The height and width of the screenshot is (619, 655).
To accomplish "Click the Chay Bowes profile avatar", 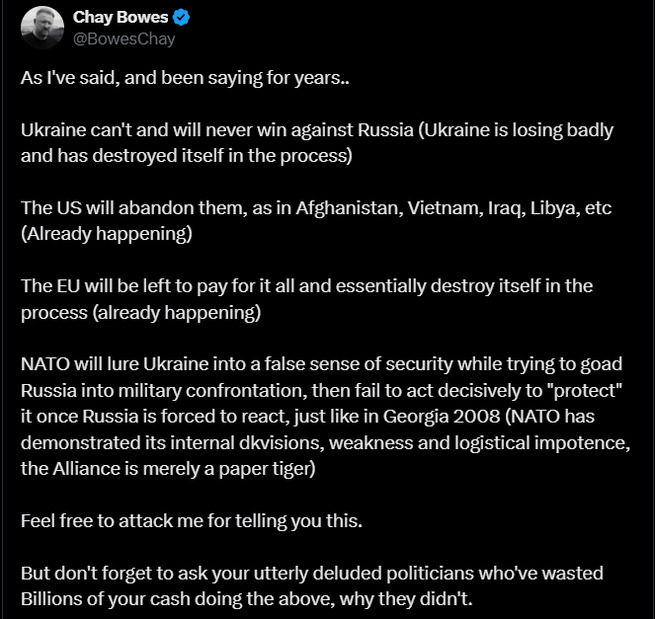I will pyautogui.click(x=40, y=28).
